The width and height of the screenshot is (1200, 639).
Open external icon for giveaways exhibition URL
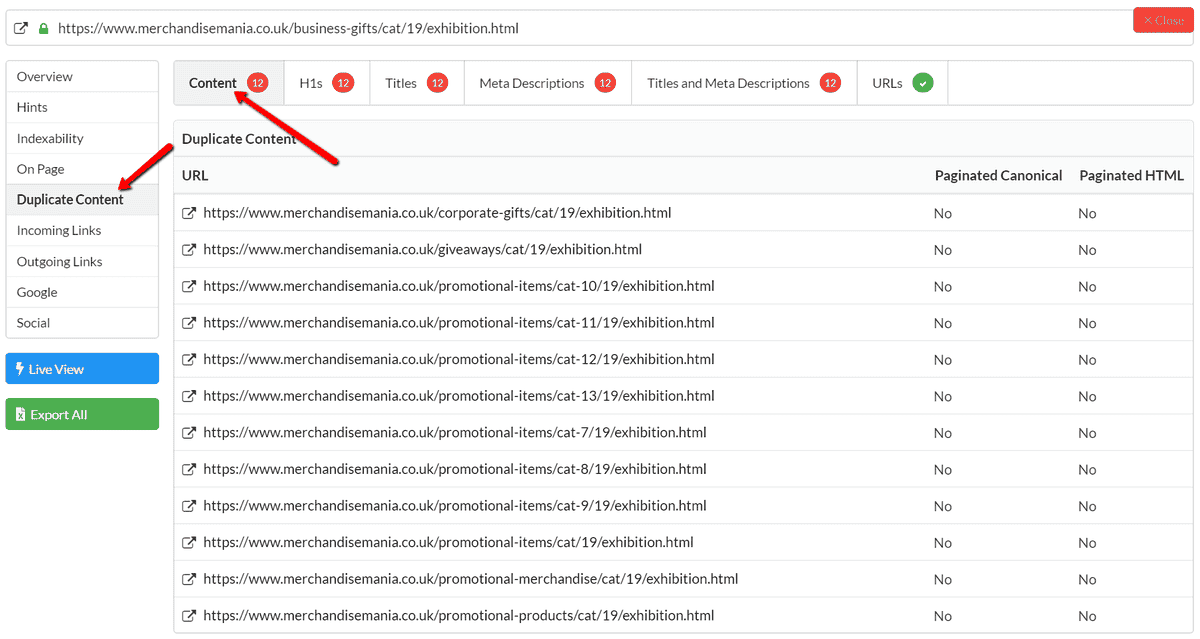tap(189, 250)
